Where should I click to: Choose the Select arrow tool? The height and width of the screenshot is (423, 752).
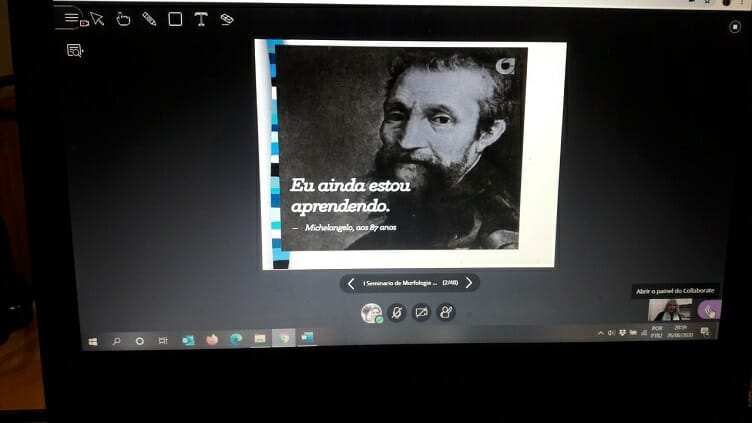tap(97, 19)
